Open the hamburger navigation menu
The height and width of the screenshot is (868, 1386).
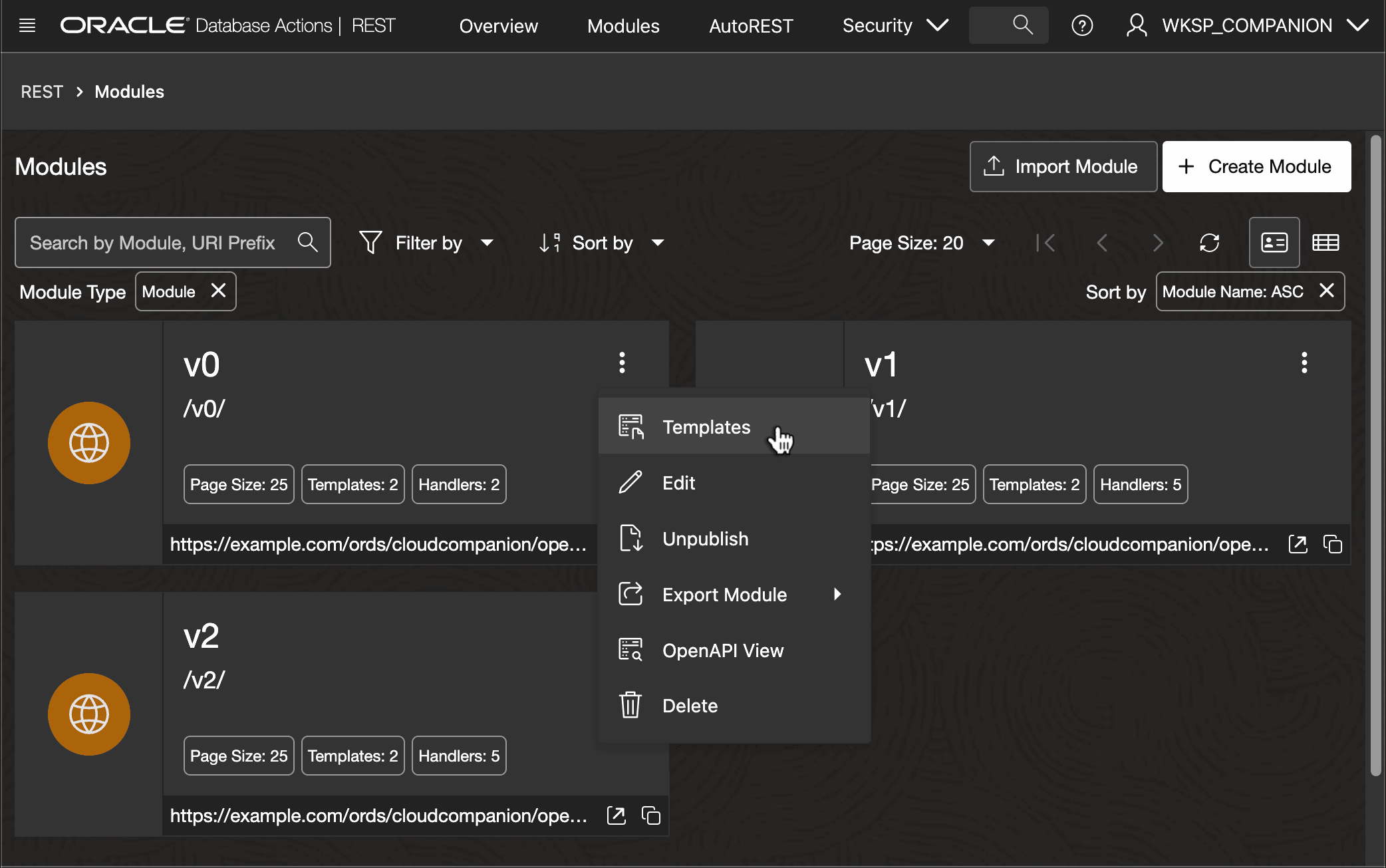[x=27, y=26]
